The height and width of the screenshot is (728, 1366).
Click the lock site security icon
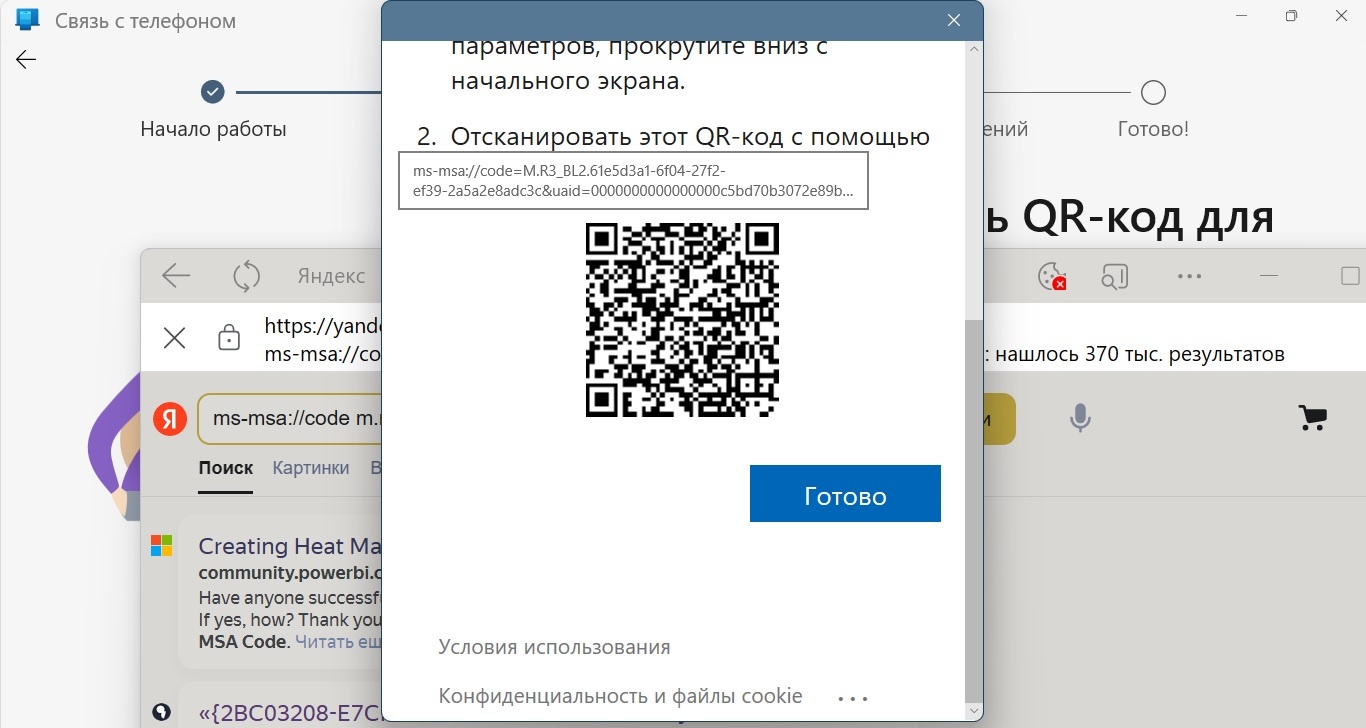point(229,338)
